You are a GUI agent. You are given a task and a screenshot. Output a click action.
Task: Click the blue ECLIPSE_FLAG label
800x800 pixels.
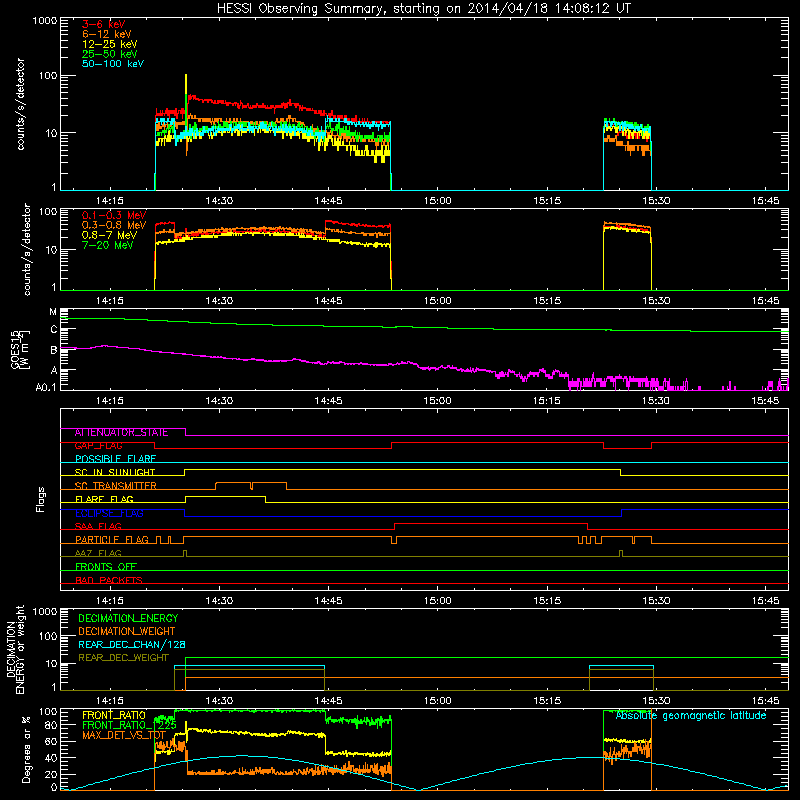109,513
